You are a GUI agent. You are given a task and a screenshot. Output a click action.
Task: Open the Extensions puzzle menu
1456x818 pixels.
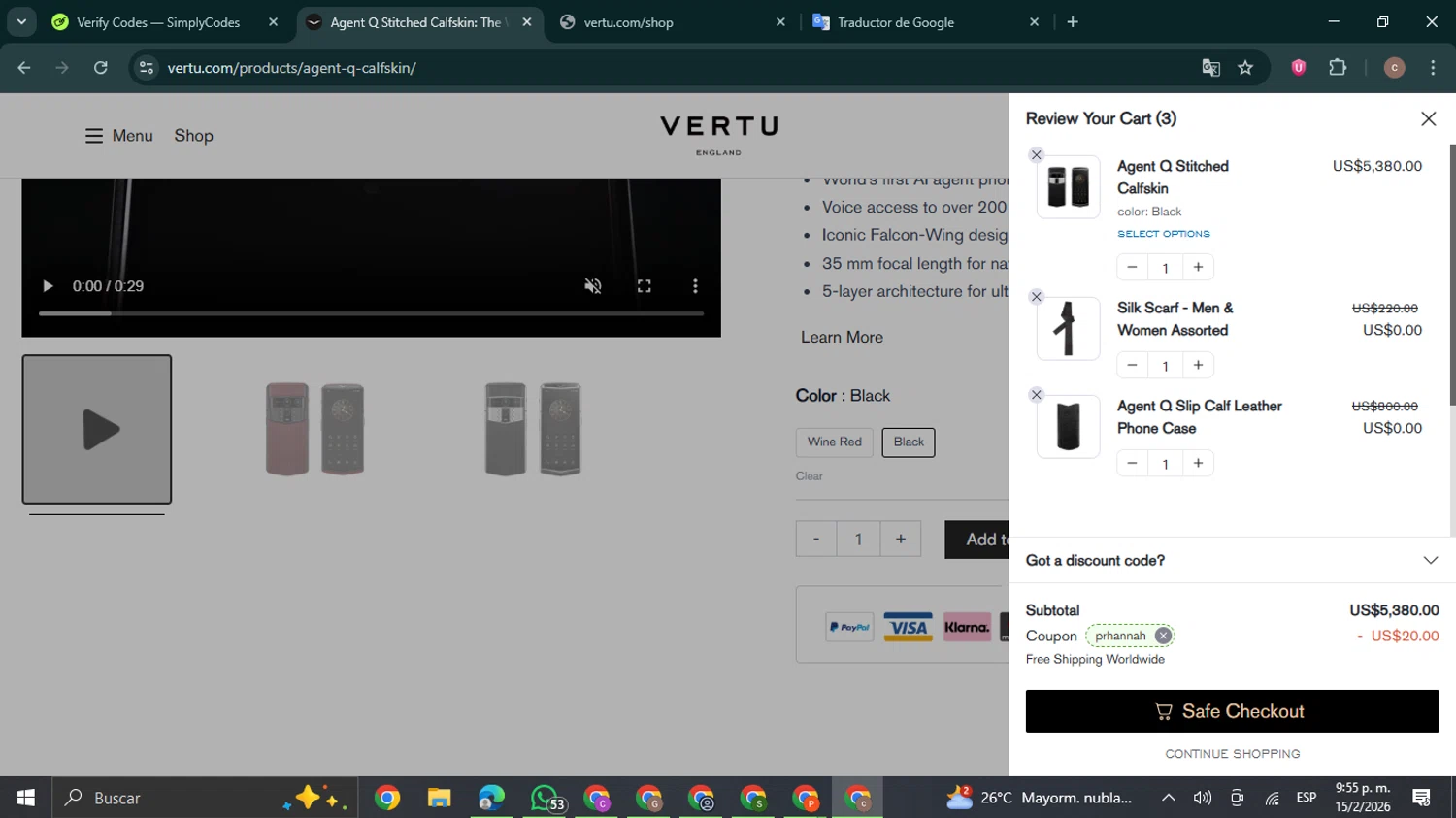[1338, 67]
